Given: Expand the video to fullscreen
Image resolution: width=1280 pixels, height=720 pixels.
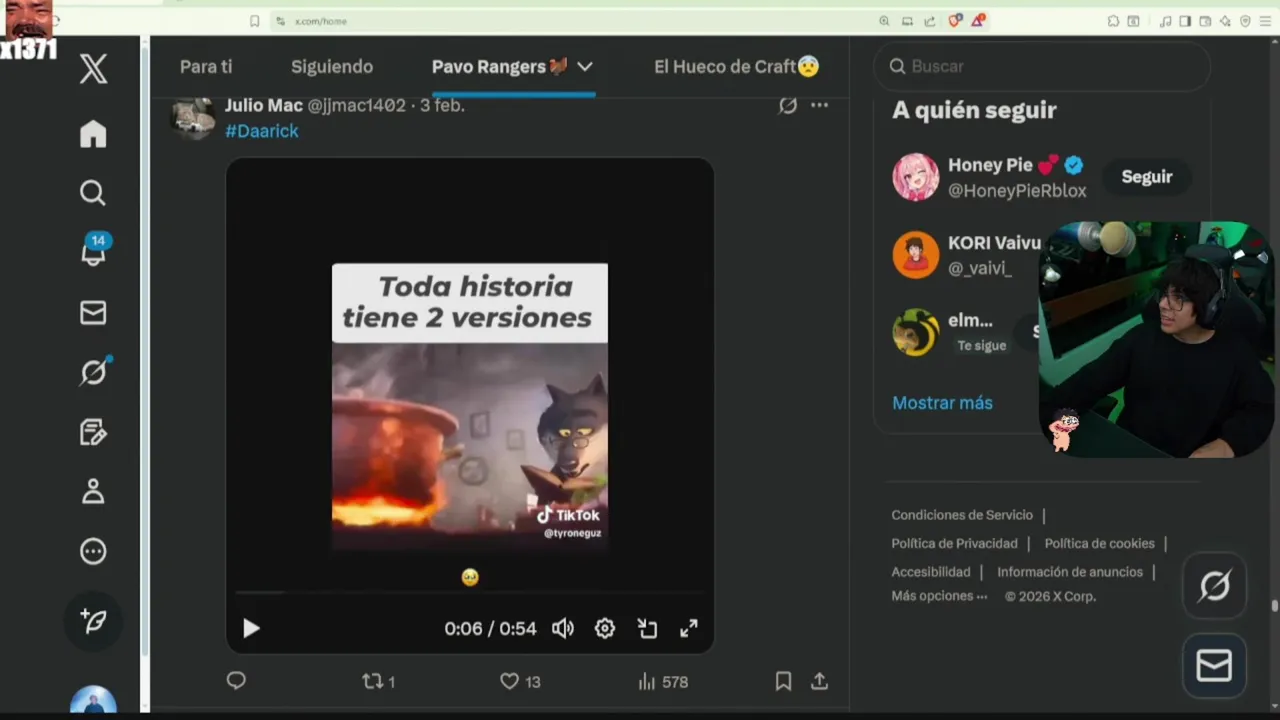Looking at the screenshot, I should [x=689, y=629].
